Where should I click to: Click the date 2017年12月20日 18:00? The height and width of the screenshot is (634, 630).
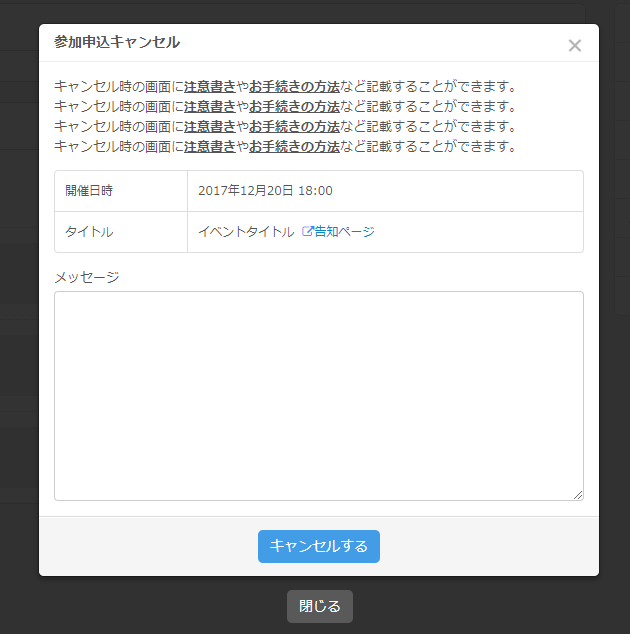point(265,191)
